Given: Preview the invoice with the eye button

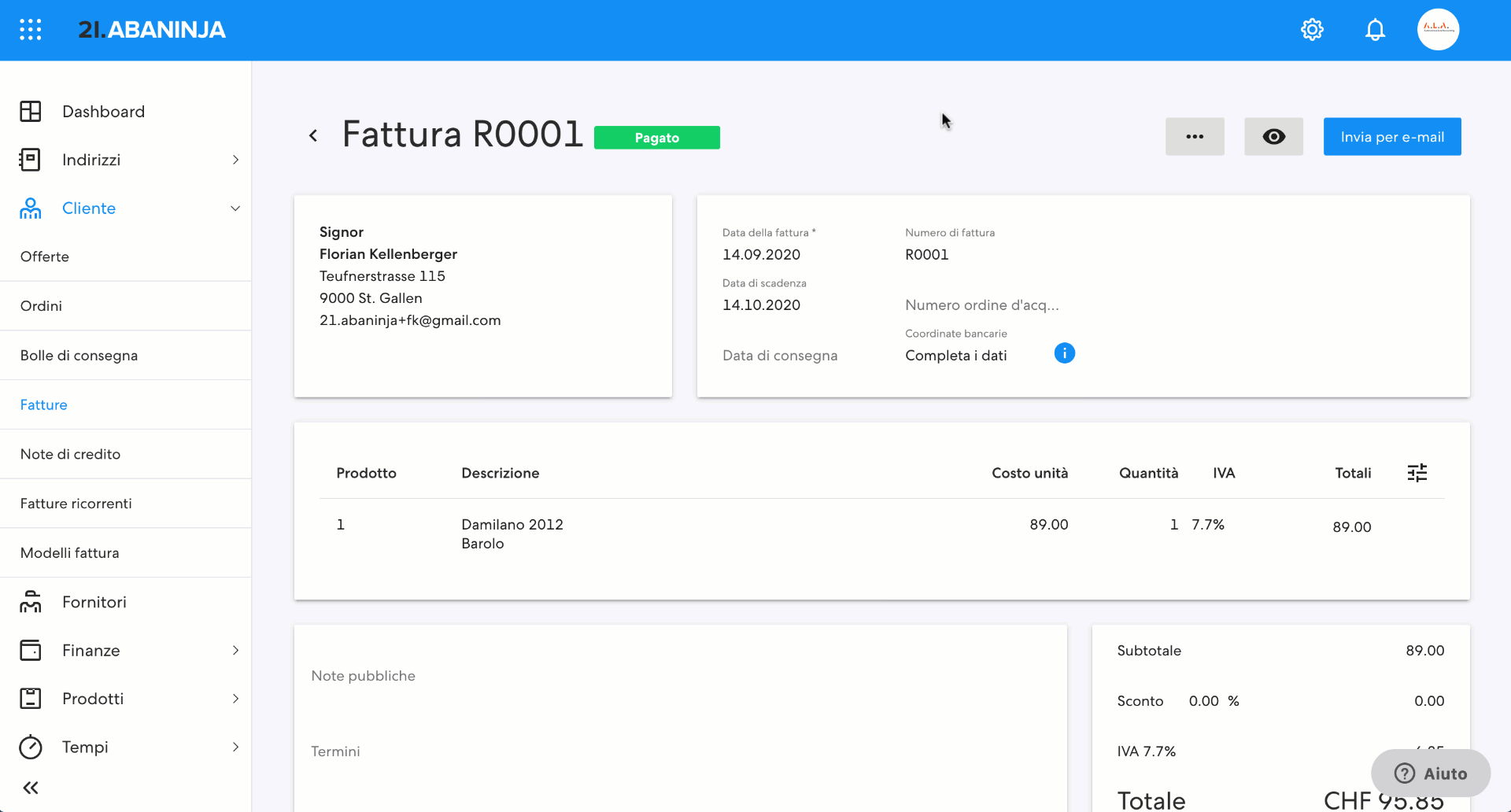Looking at the screenshot, I should 1273,137.
